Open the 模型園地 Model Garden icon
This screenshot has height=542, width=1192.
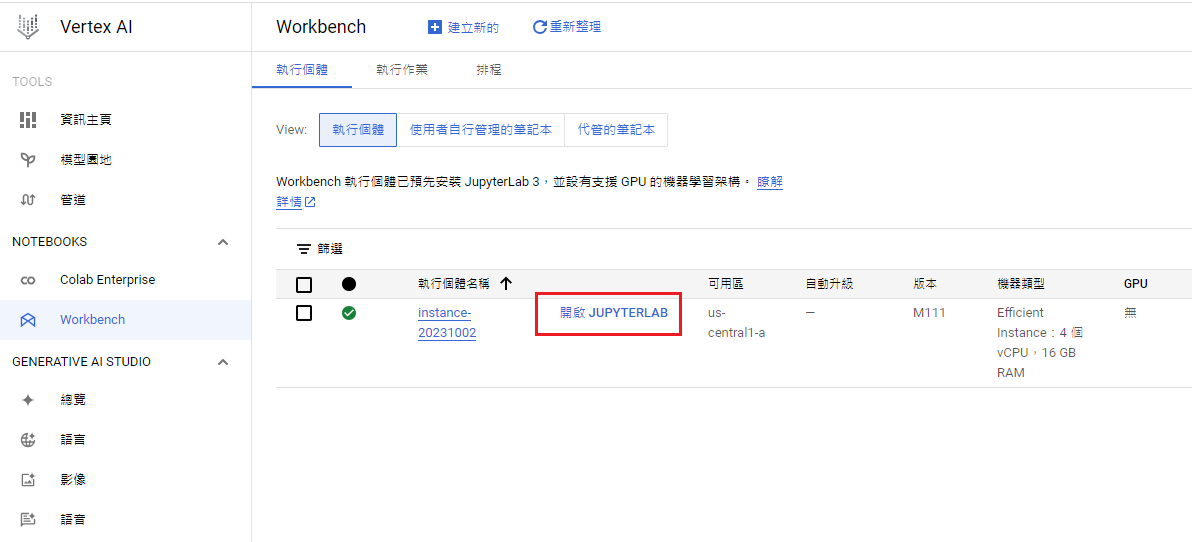pyautogui.click(x=28, y=160)
